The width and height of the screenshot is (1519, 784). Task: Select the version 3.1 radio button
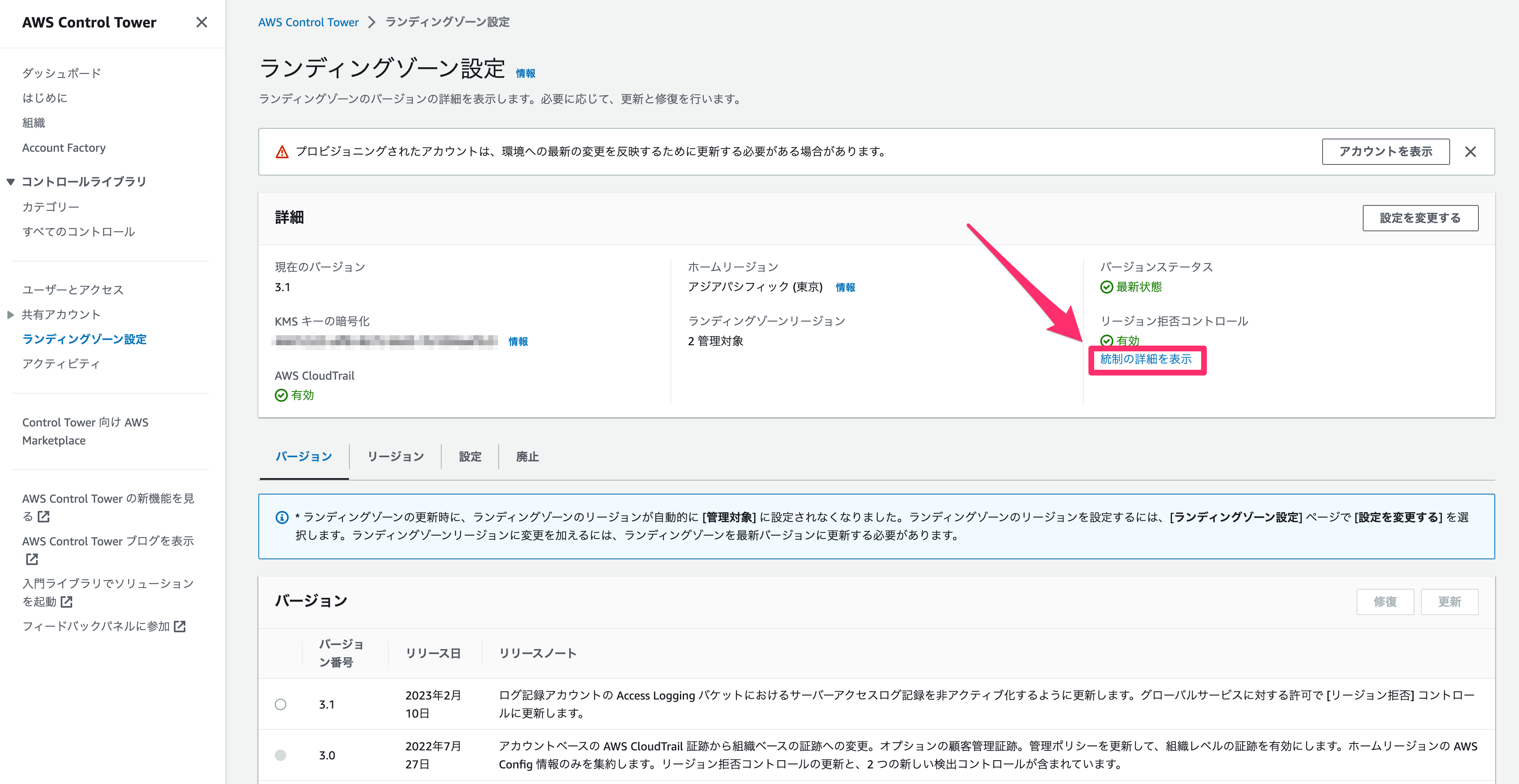tap(281, 704)
